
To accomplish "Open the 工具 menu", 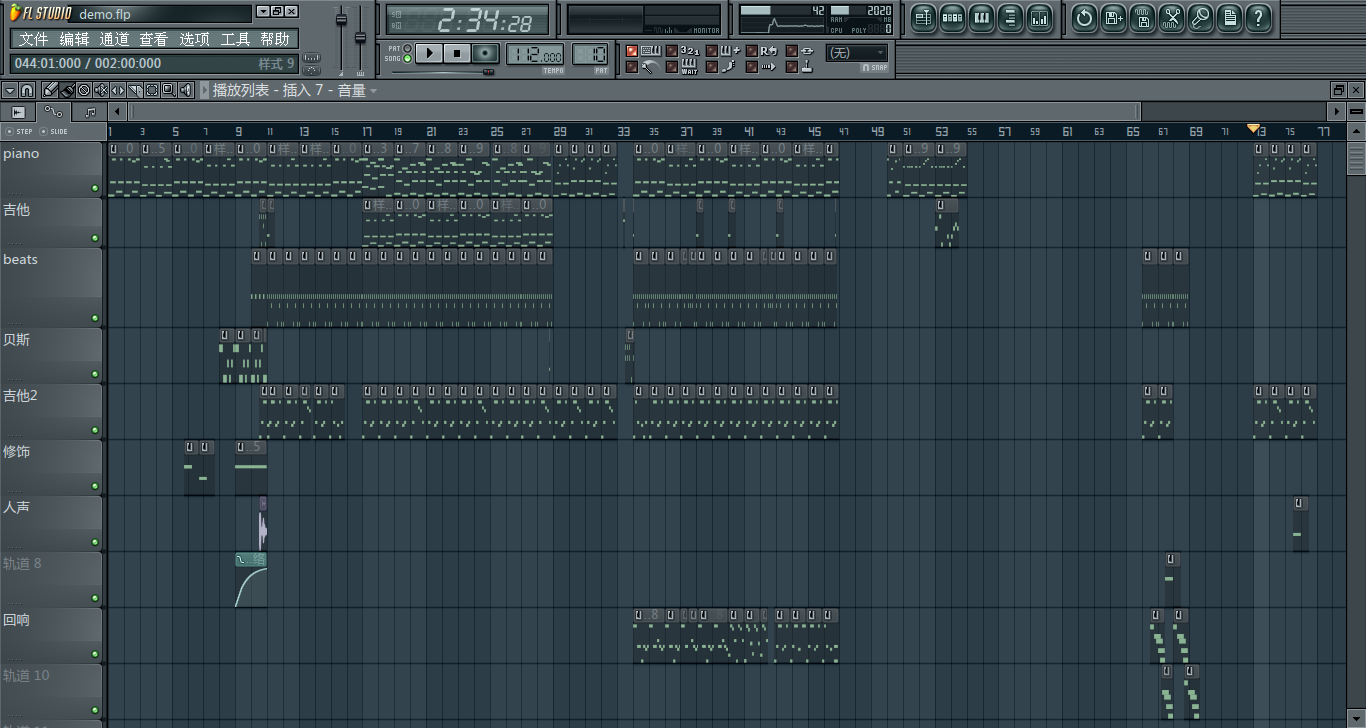I will (x=235, y=39).
